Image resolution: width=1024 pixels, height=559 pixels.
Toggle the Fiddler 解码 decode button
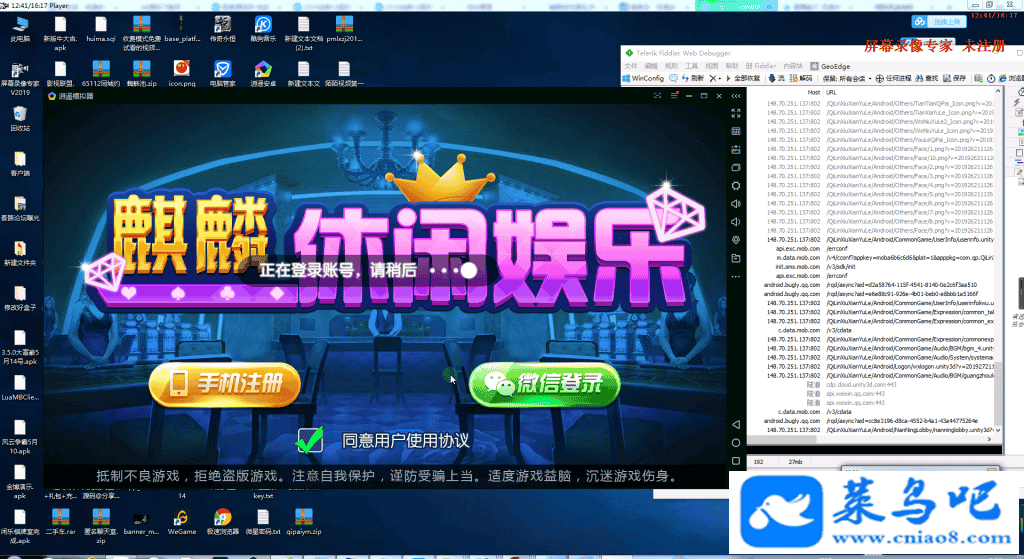[802, 78]
